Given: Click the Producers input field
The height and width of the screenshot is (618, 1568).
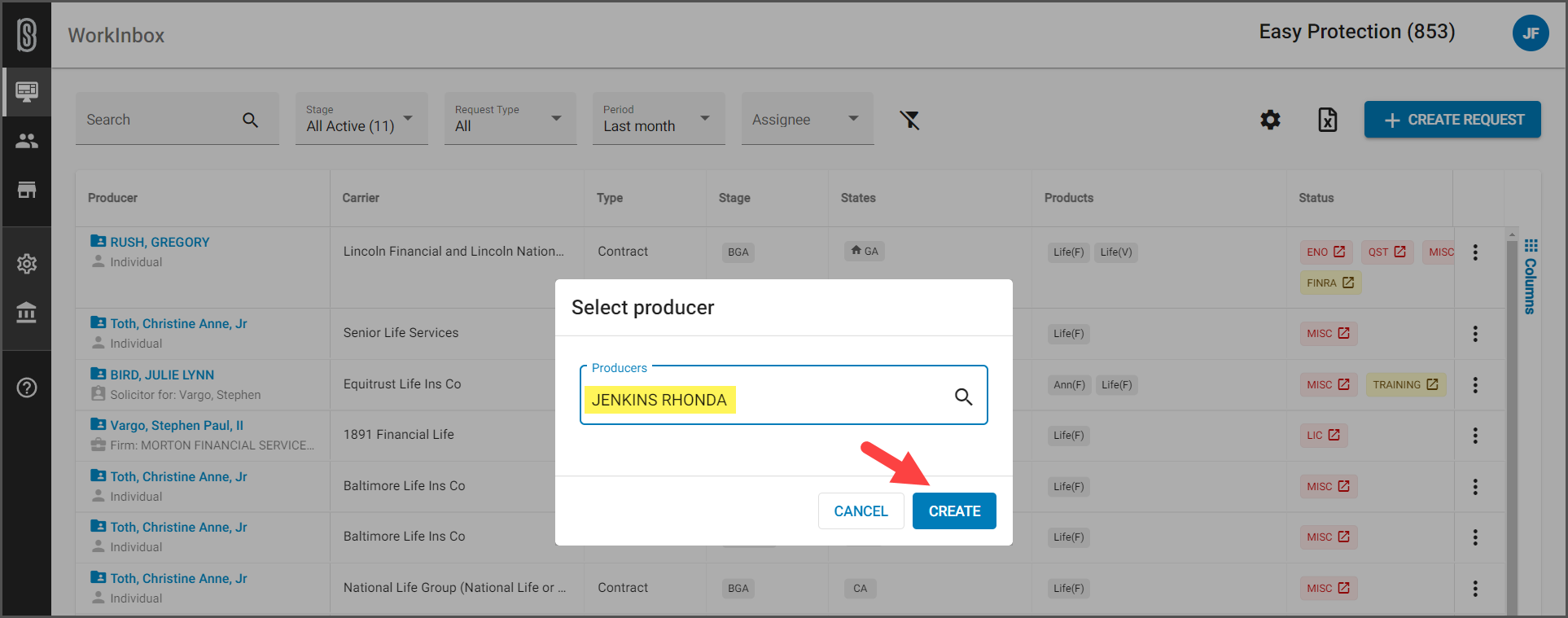Looking at the screenshot, I should (783, 395).
